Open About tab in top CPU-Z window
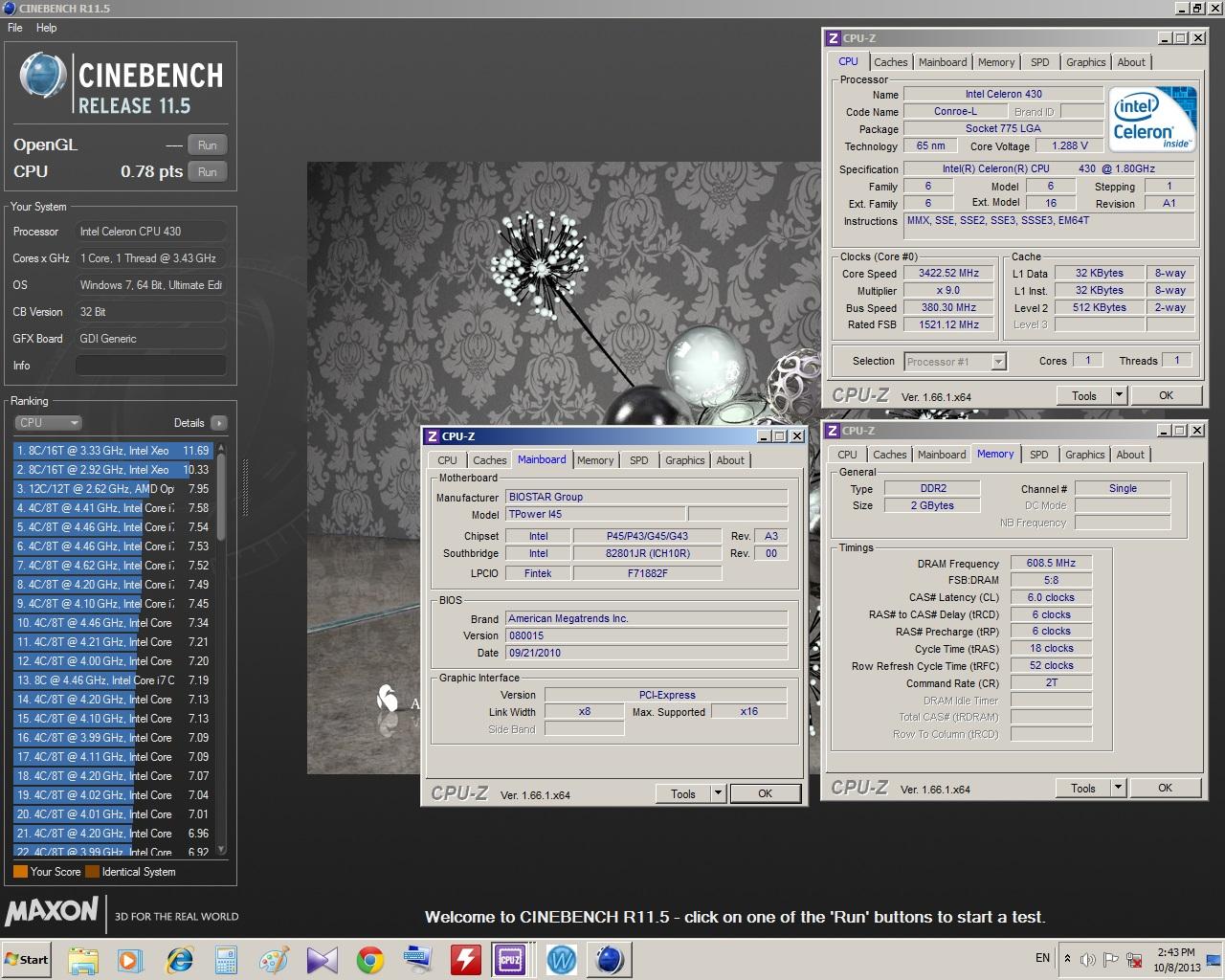The image size is (1225, 980). pos(1131,62)
